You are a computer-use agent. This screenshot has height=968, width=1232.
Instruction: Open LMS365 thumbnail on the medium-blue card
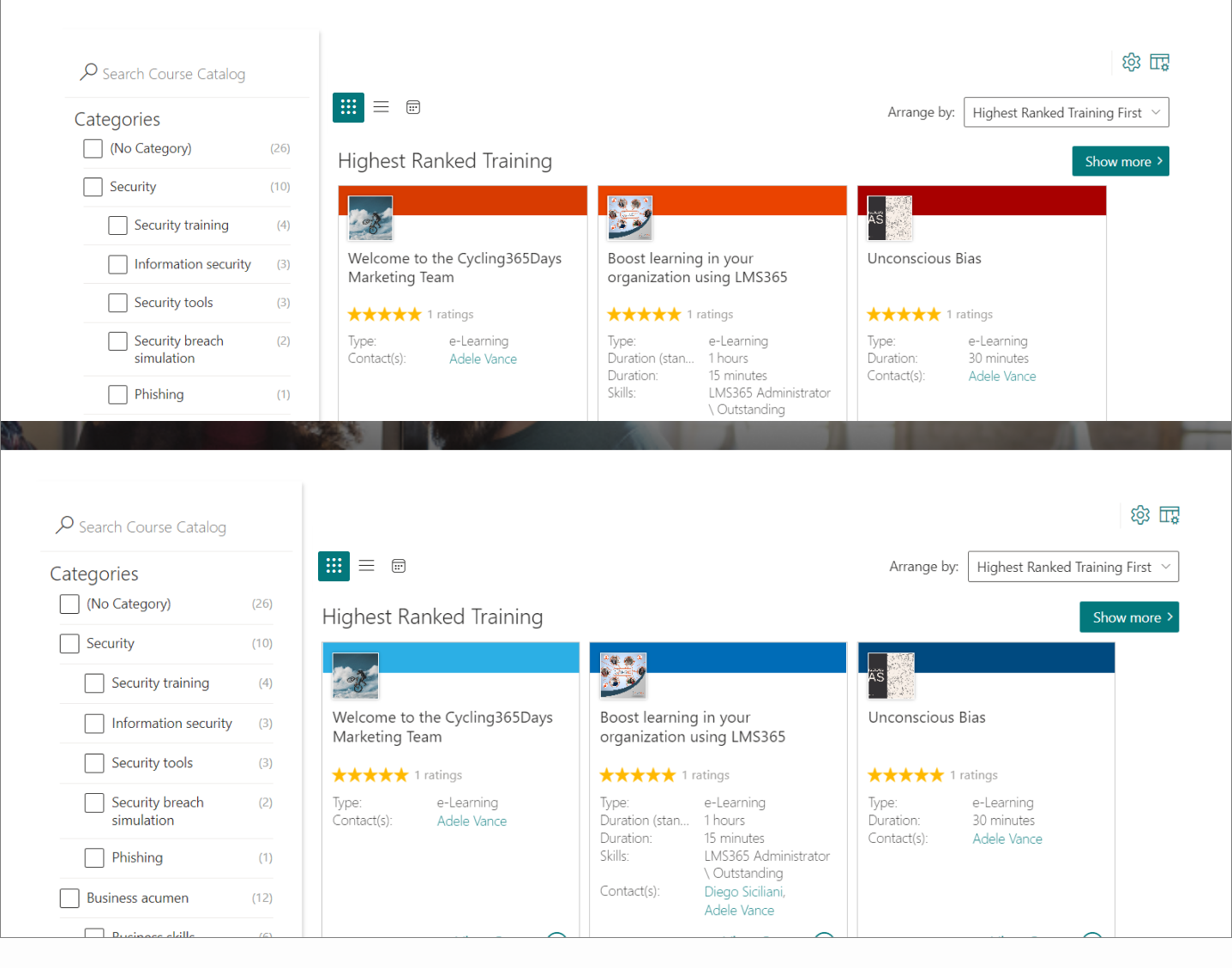pos(623,676)
